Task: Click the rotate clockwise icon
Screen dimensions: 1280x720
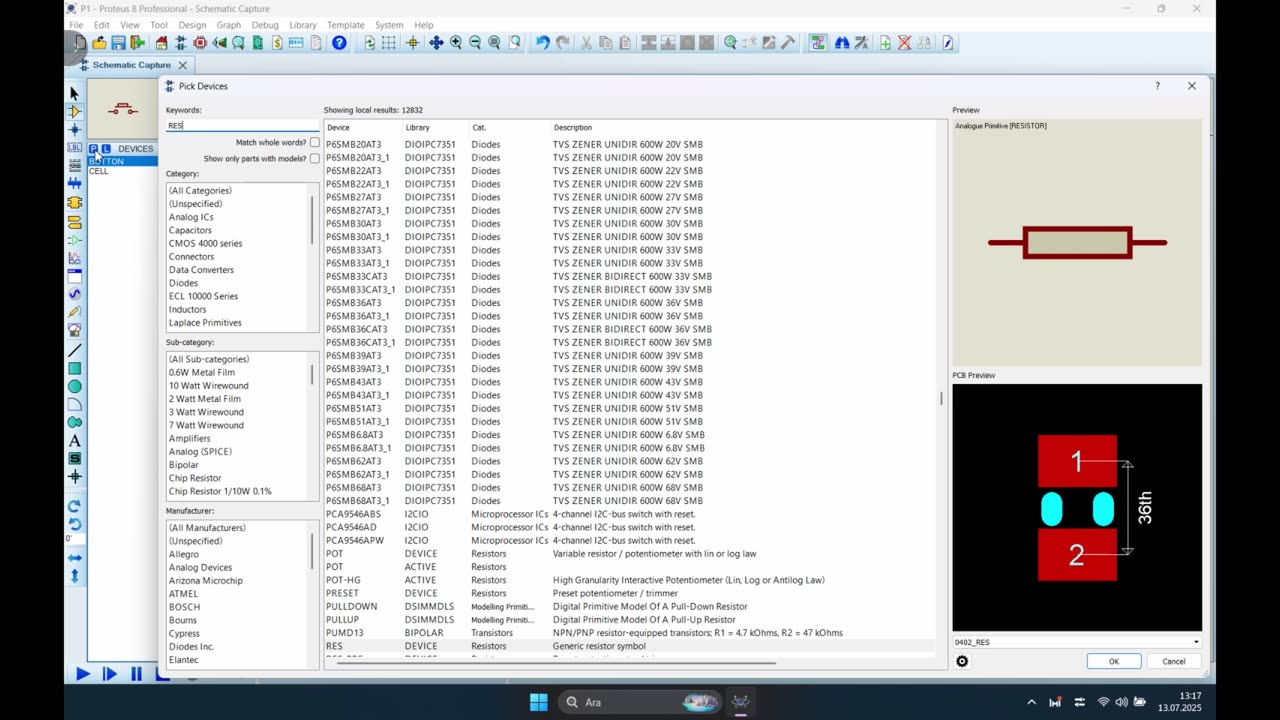Action: (x=74, y=506)
